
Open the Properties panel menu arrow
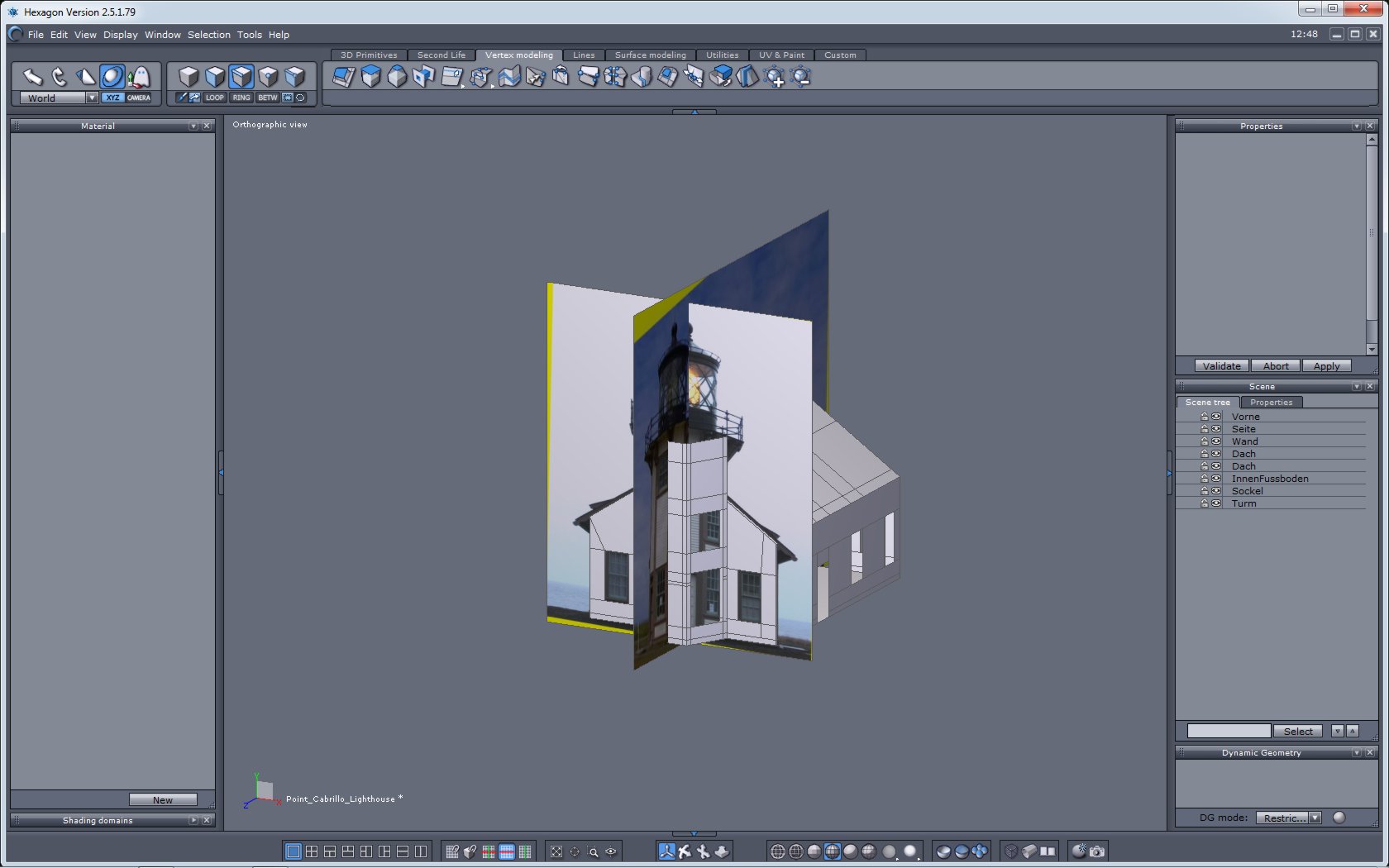pos(1357,126)
